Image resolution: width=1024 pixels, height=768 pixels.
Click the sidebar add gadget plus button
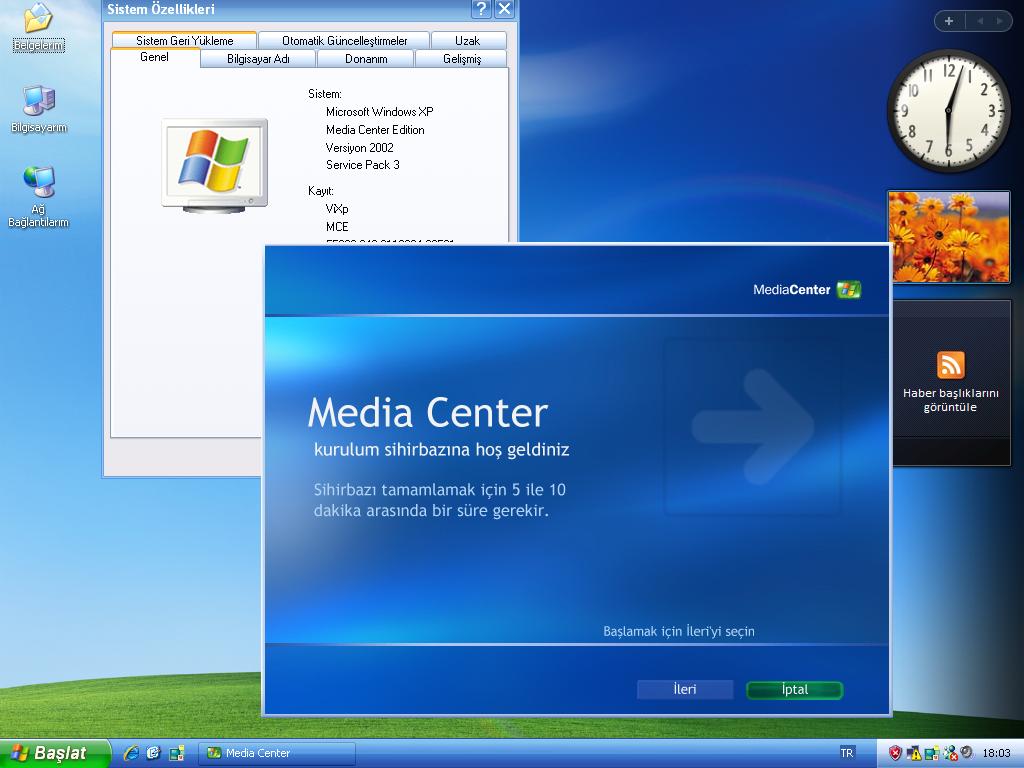949,21
